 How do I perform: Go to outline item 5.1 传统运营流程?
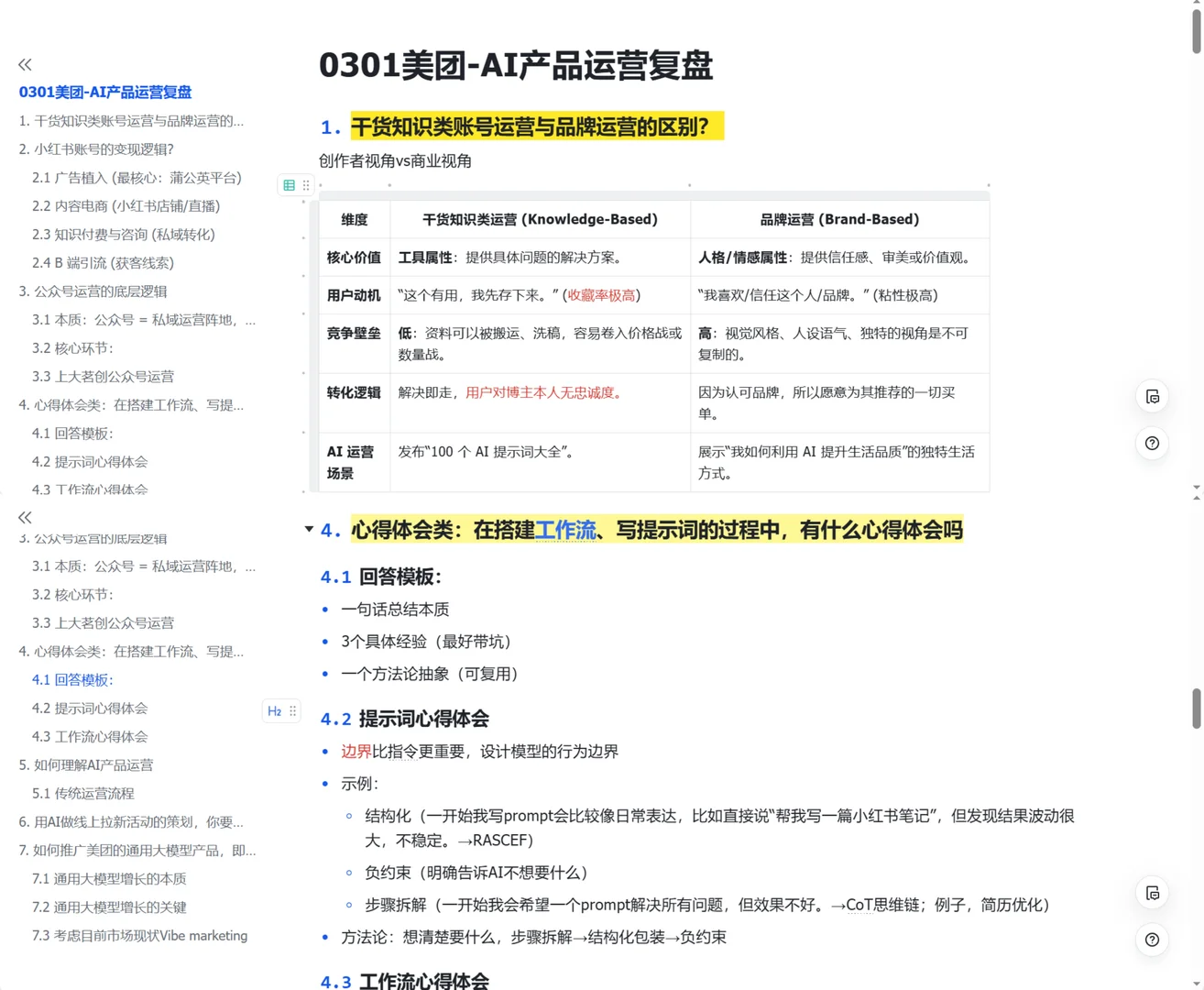tap(82, 793)
